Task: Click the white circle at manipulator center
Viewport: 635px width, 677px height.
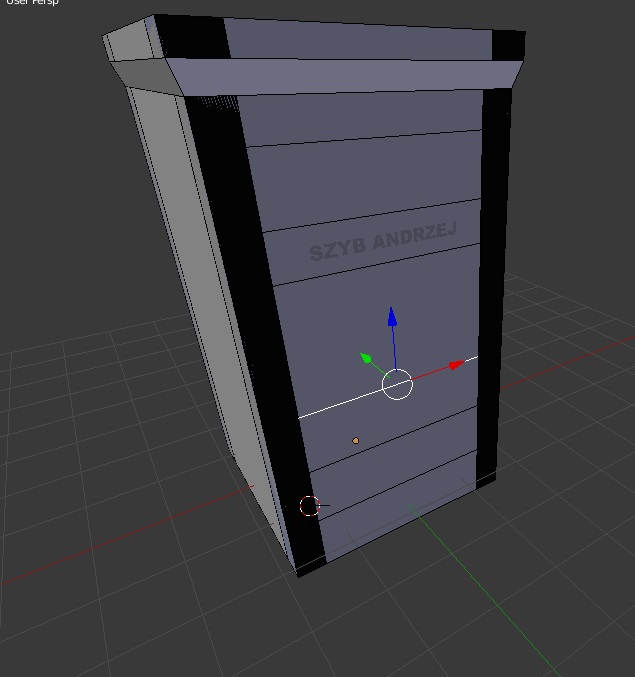Action: [397, 384]
